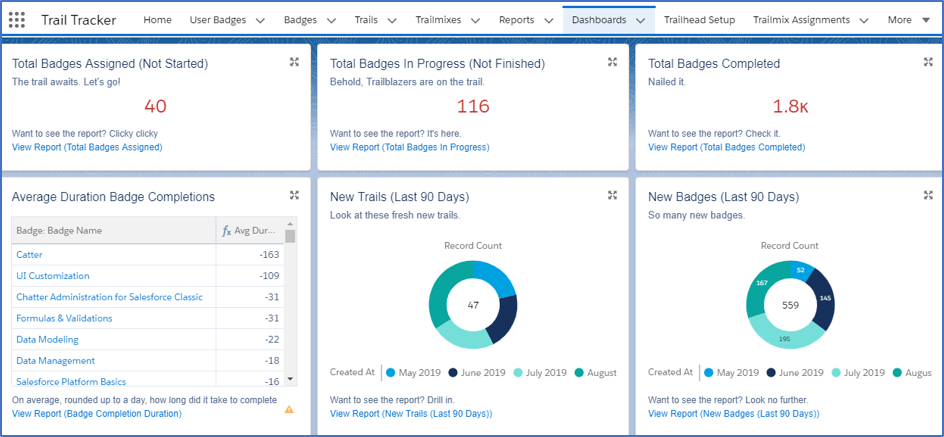Expand the New Badges widget
Screen dimensions: 944x437
tap(928, 194)
